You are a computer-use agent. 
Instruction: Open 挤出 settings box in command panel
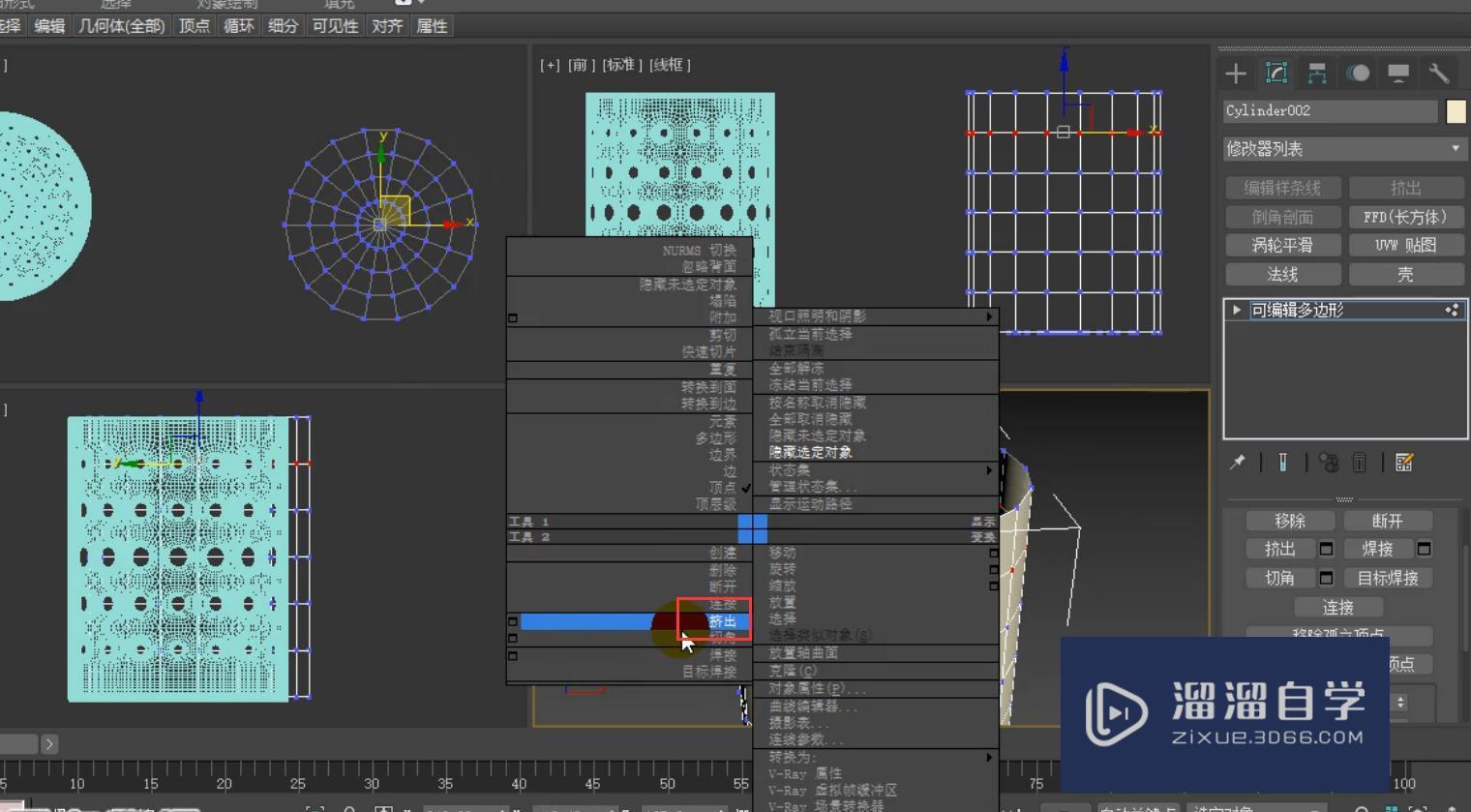(x=1327, y=549)
